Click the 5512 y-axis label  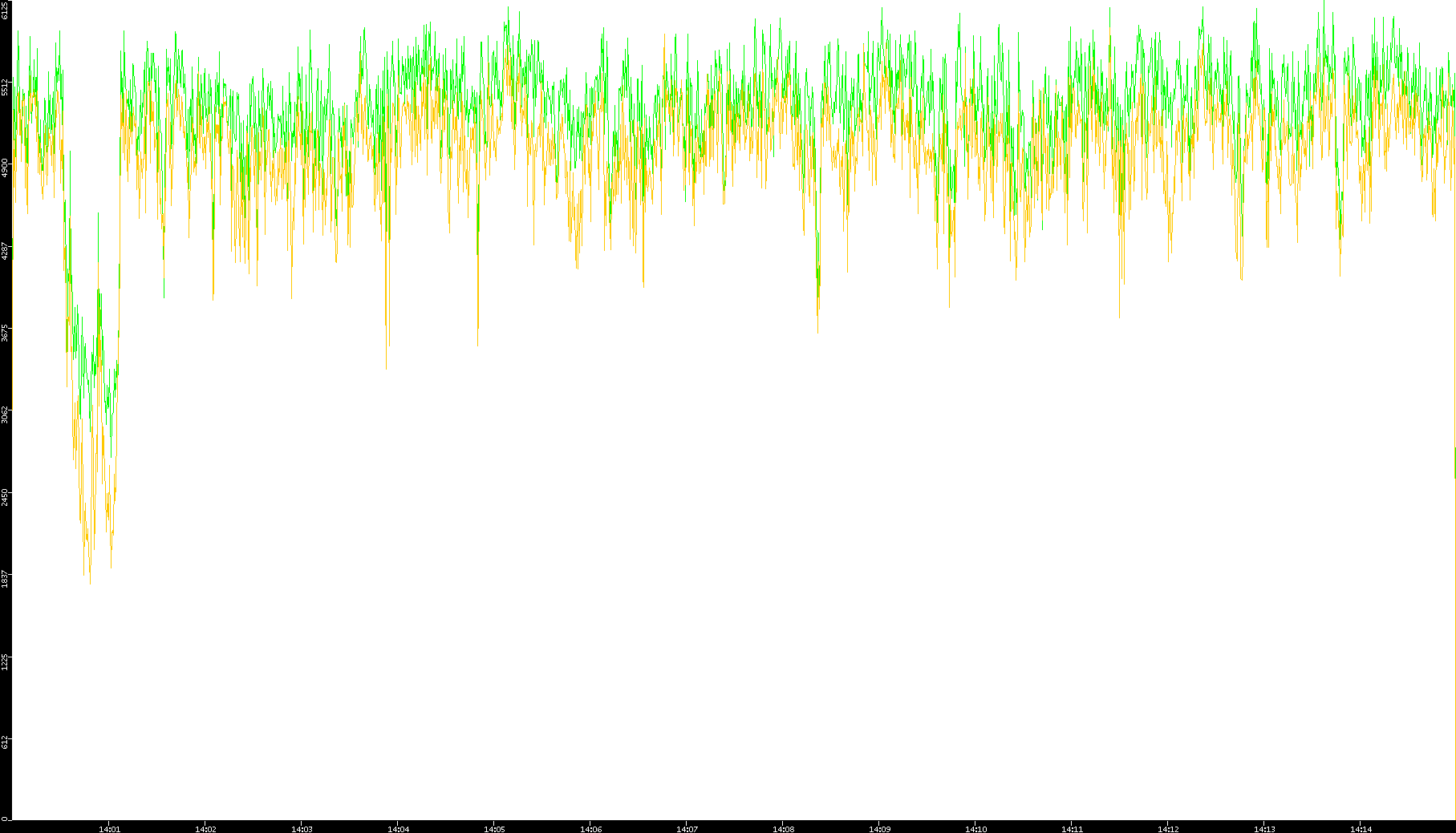tap(6, 87)
